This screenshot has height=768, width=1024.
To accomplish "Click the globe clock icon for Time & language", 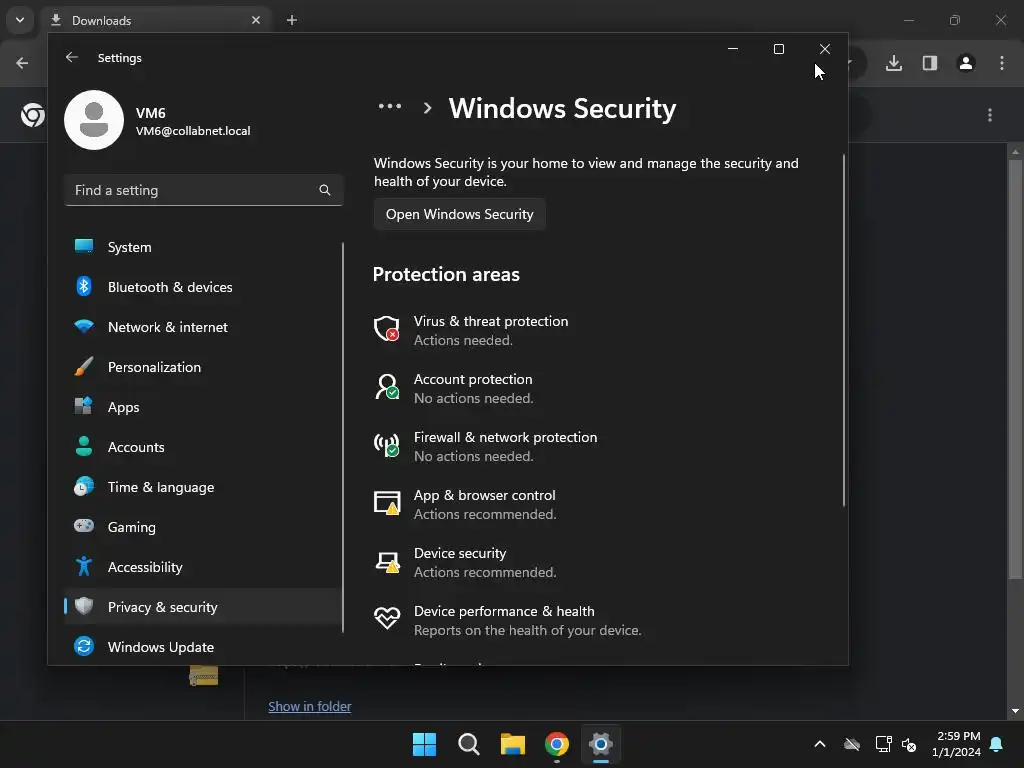I will click(x=84, y=486).
